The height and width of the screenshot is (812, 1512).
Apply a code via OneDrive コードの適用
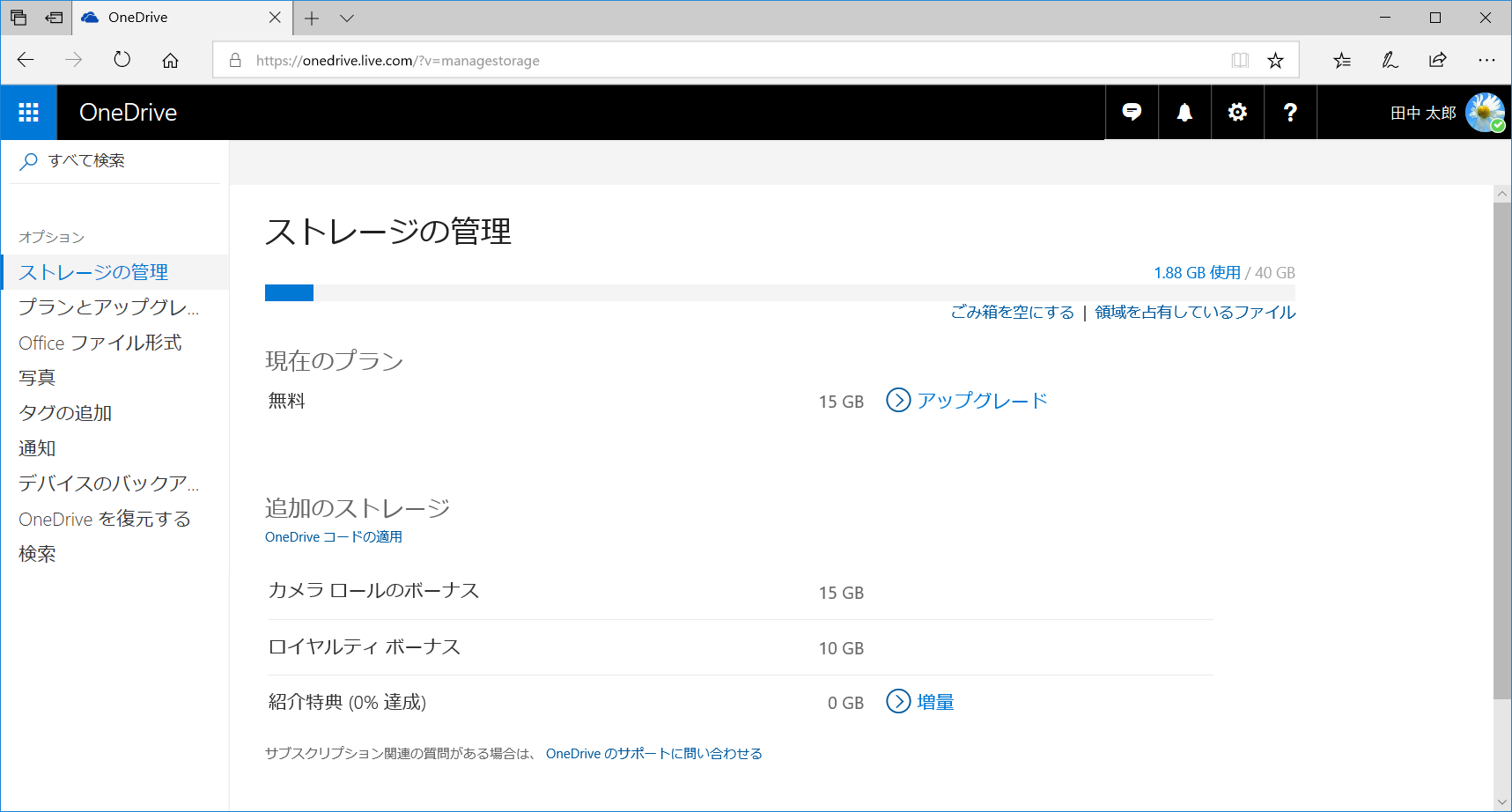pos(333,536)
